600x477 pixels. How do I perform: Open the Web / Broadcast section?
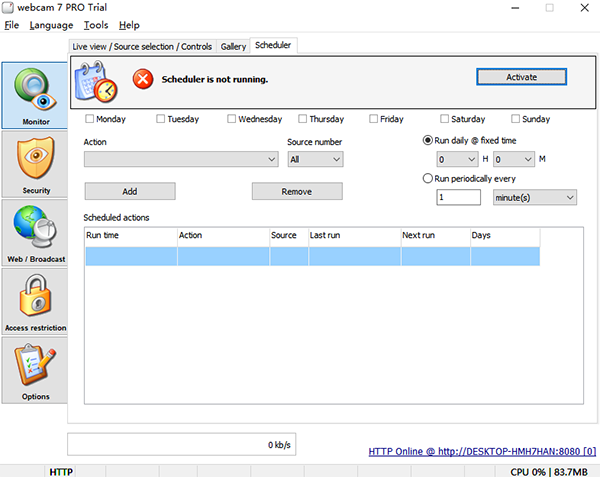click(35, 232)
